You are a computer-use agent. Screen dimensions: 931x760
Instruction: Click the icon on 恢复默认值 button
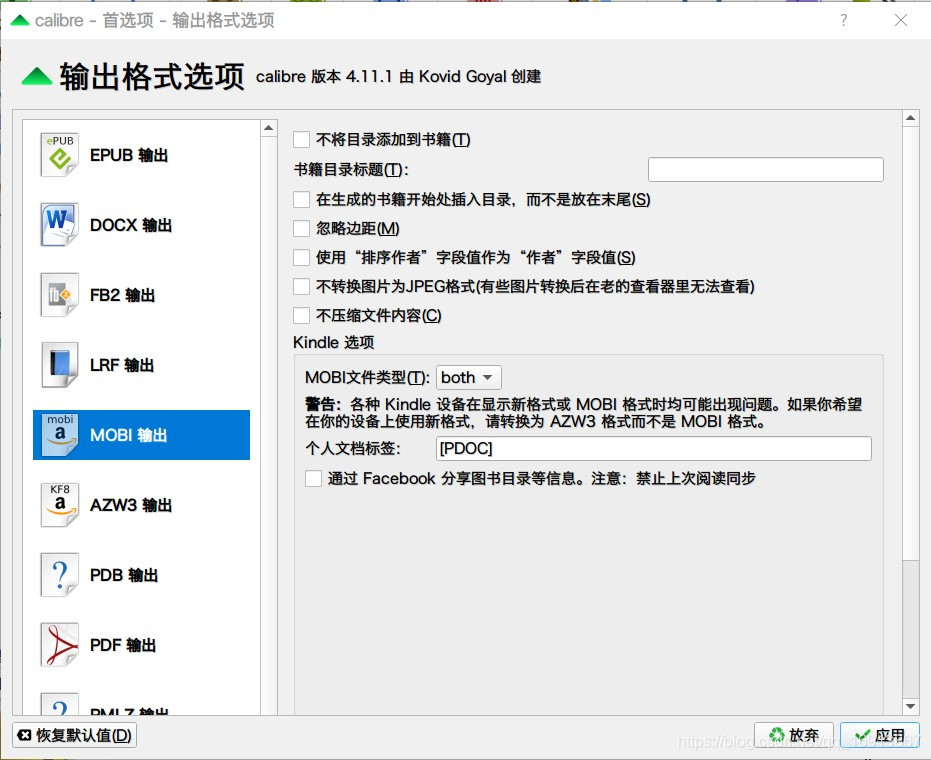[x=24, y=735]
